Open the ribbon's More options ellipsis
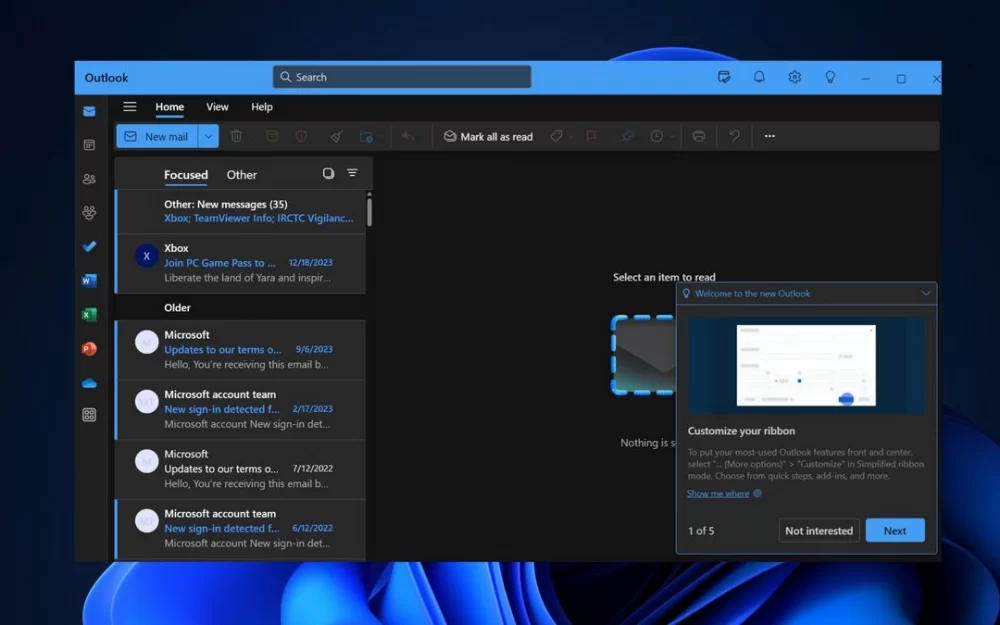Screen dimensions: 1000x625 click(x=770, y=136)
